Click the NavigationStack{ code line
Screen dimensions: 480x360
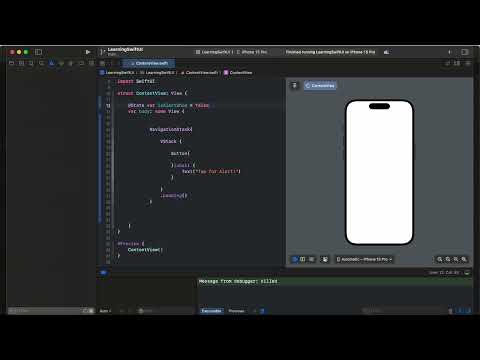(171, 129)
